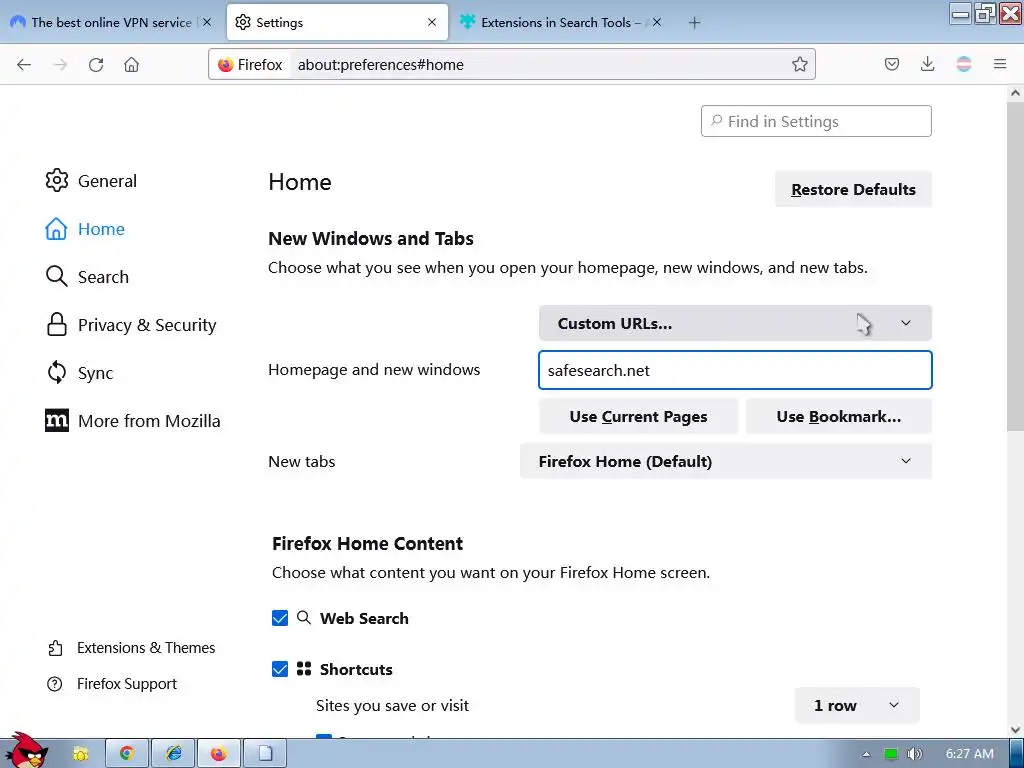Click Use Bookmark… button
1024x768 pixels.
[839, 417]
